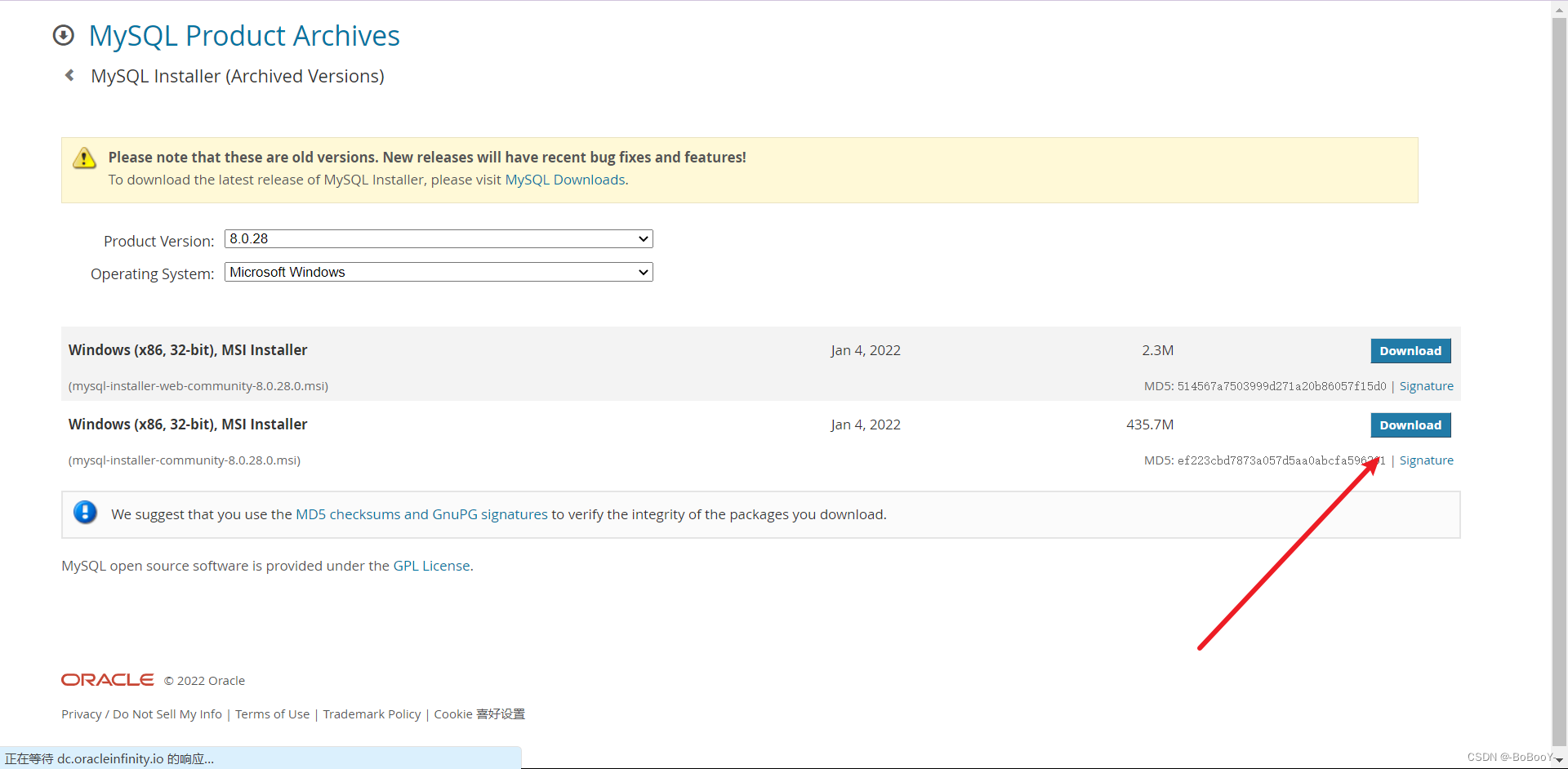The image size is (1568, 769).
Task: Download the 2.3M web community installer
Action: pyautogui.click(x=1410, y=351)
